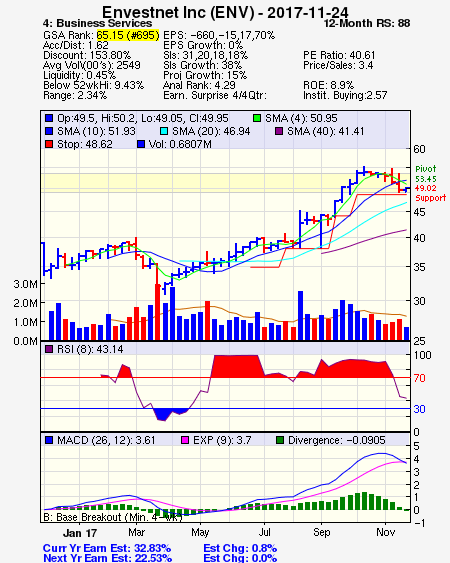Click the 'Jul' date axis label
Image resolution: width=450 pixels, height=563 pixels.
pos(264,532)
